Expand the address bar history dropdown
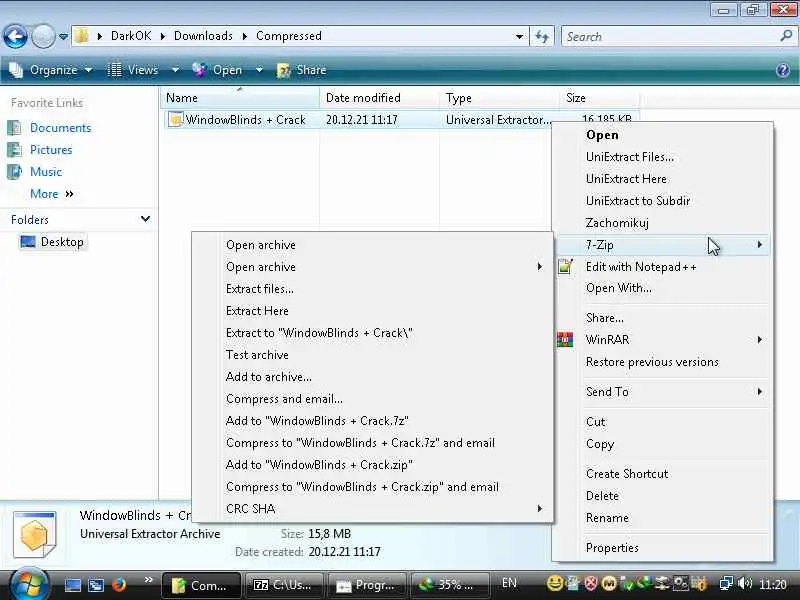Screen dimensions: 800x600 pos(519,37)
